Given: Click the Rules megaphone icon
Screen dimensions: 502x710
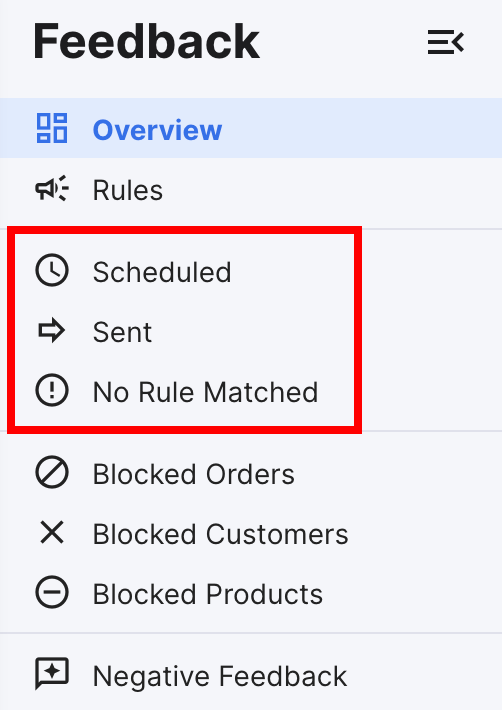Looking at the screenshot, I should pos(52,188).
